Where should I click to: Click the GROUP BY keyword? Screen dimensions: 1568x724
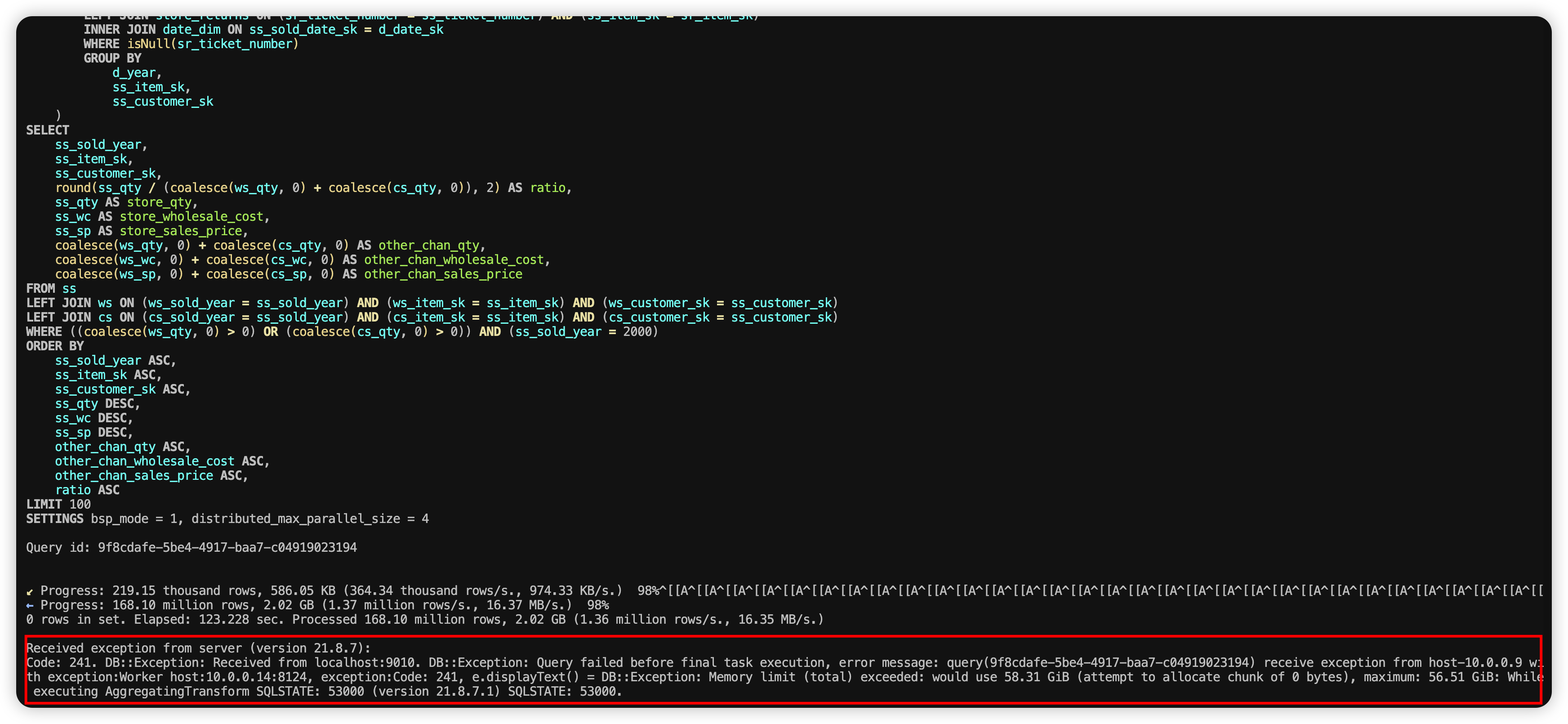pyautogui.click(x=112, y=58)
